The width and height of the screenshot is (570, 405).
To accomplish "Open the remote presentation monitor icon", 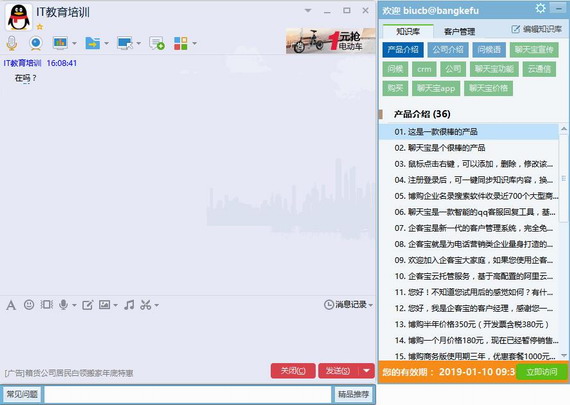I will point(60,43).
